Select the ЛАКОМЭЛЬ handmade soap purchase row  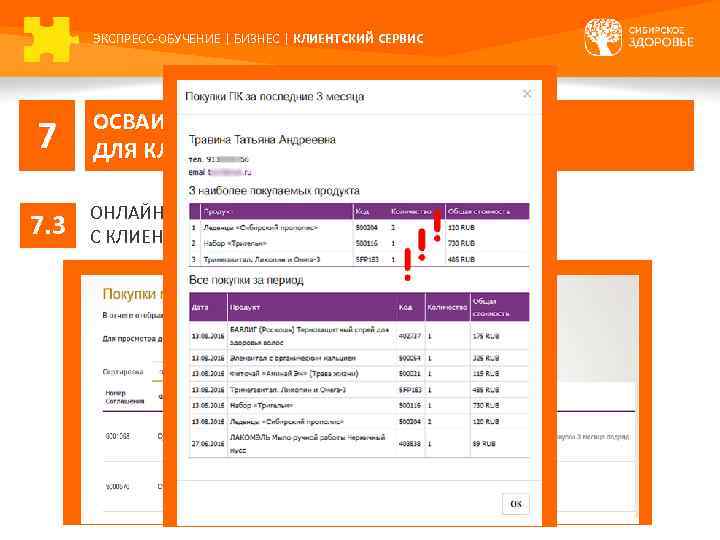tap(359, 444)
